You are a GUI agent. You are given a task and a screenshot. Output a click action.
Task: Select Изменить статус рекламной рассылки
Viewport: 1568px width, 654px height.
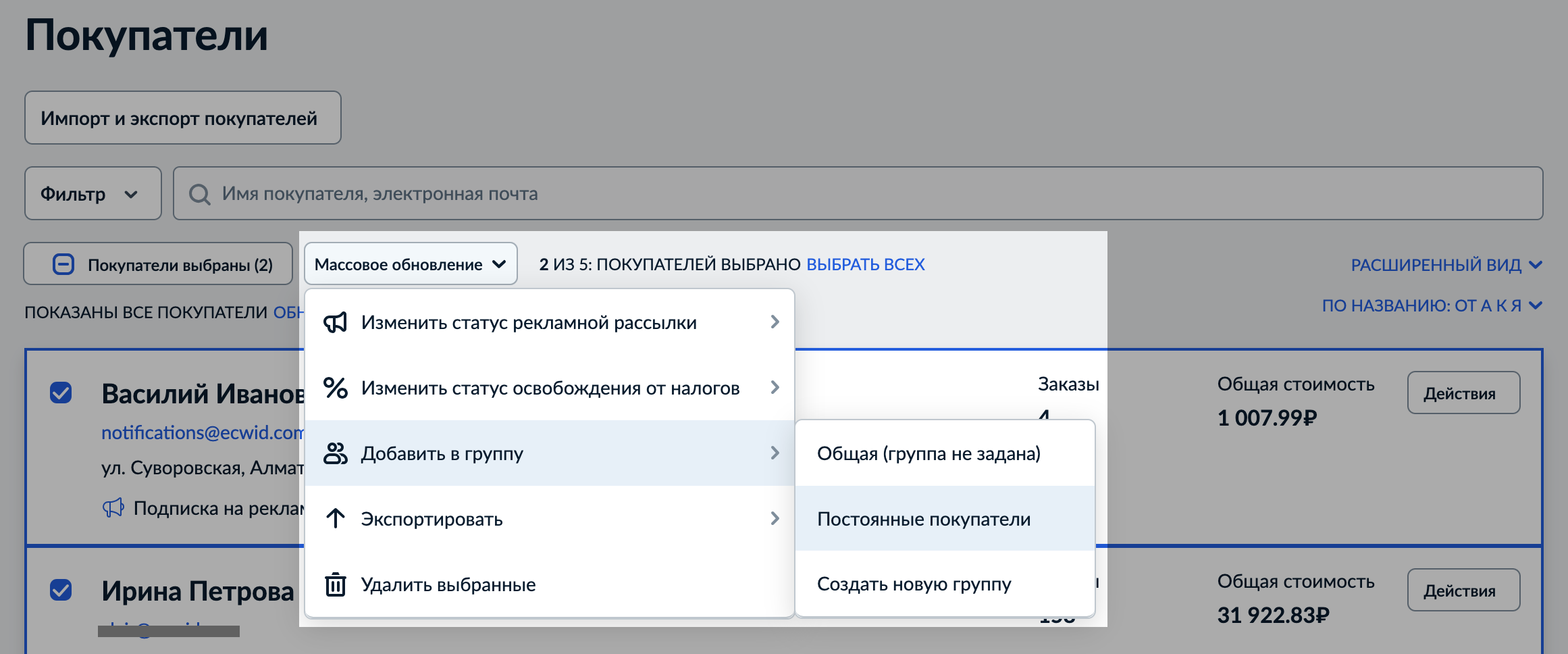click(x=550, y=322)
